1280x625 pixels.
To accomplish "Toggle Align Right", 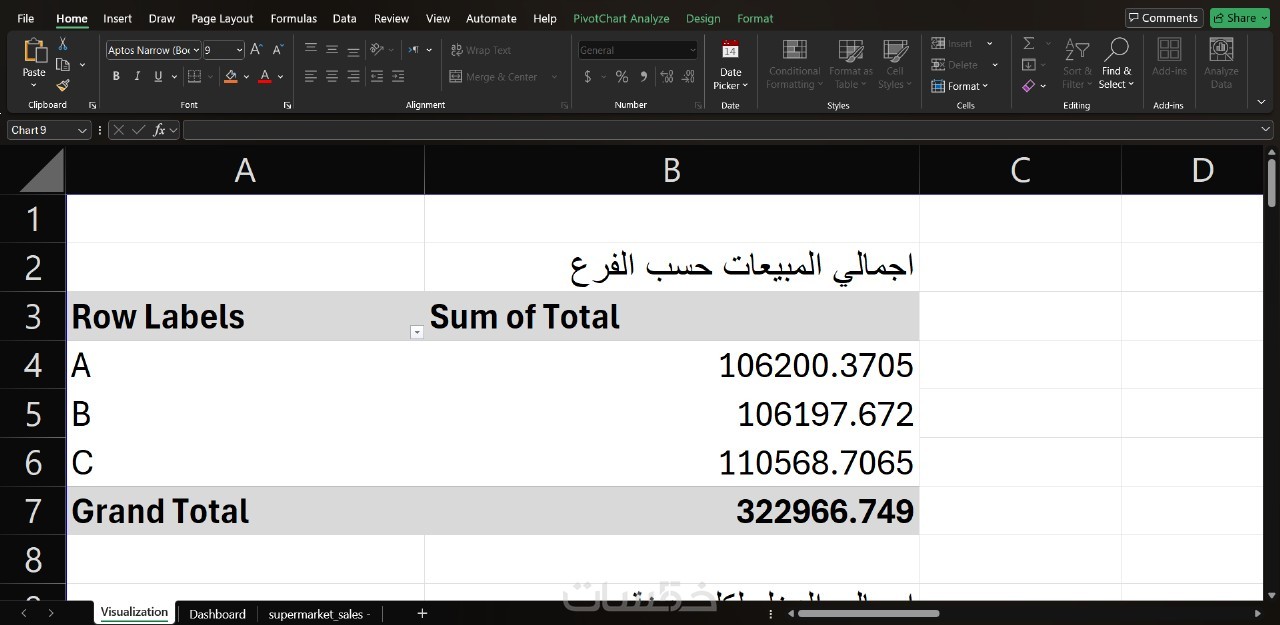I will tap(353, 76).
